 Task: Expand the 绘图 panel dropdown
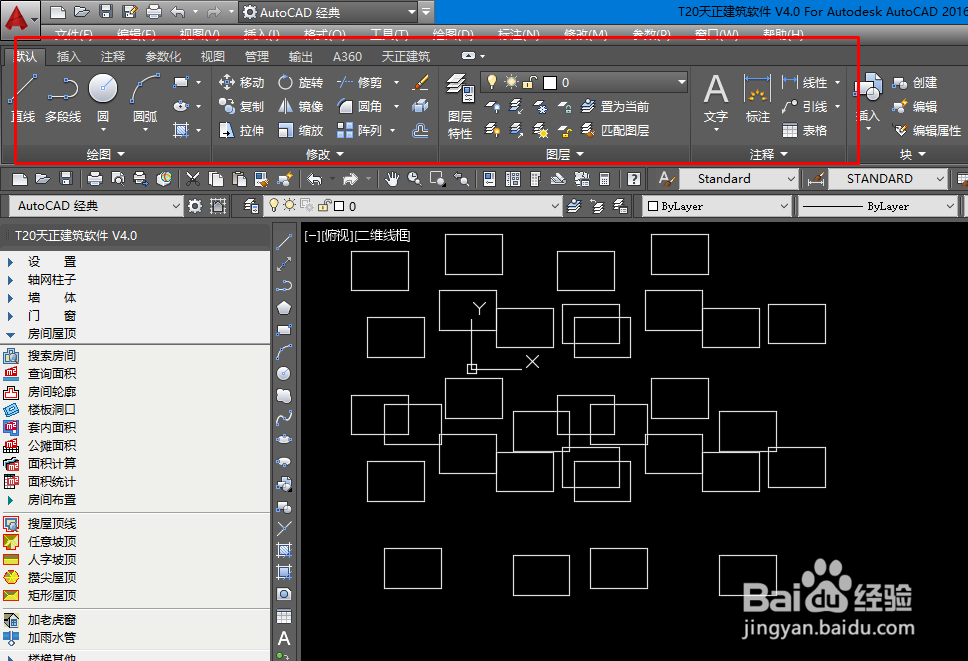pyautogui.click(x=106, y=154)
